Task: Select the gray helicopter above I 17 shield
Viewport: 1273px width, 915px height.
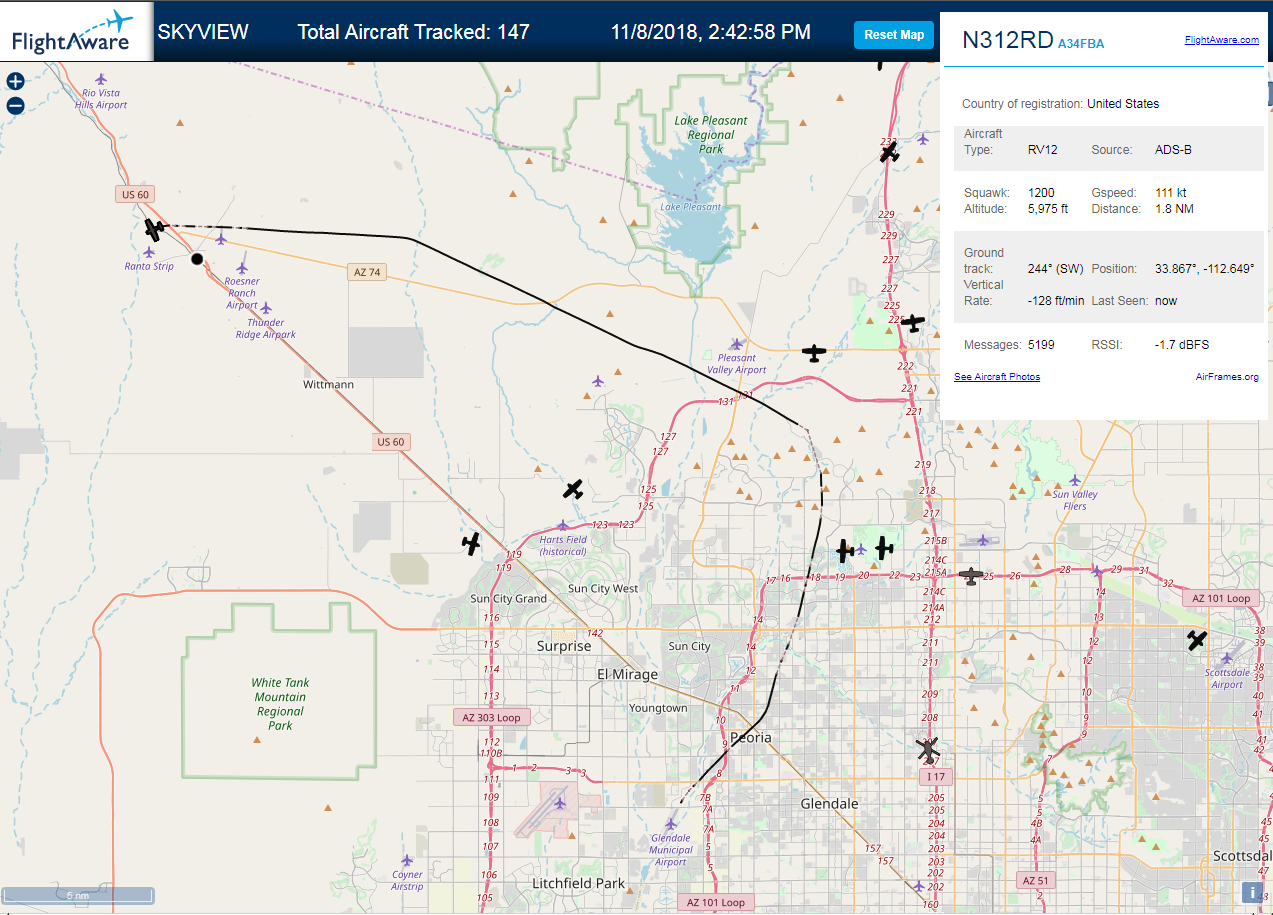Action: tap(929, 748)
